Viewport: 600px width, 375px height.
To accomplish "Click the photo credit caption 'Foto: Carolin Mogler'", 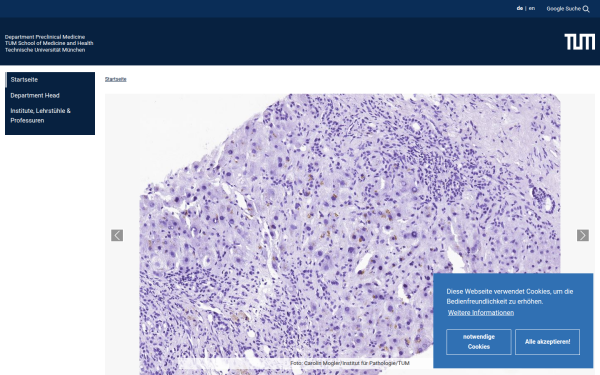I will pos(350,363).
